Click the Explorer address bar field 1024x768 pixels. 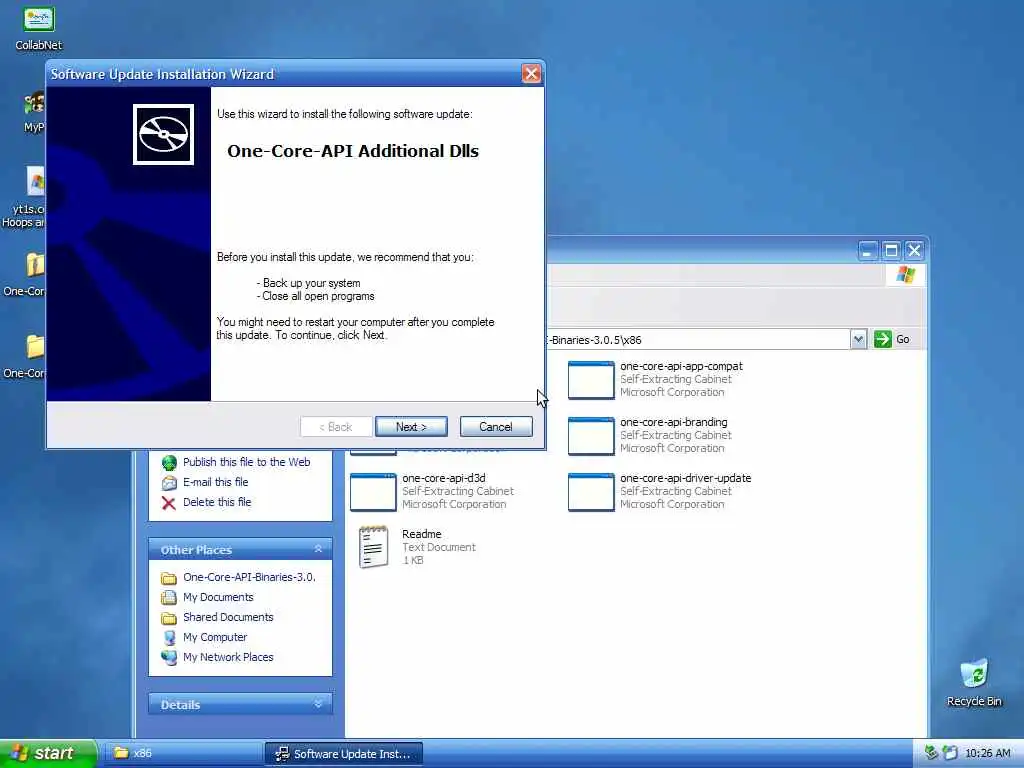coord(697,340)
